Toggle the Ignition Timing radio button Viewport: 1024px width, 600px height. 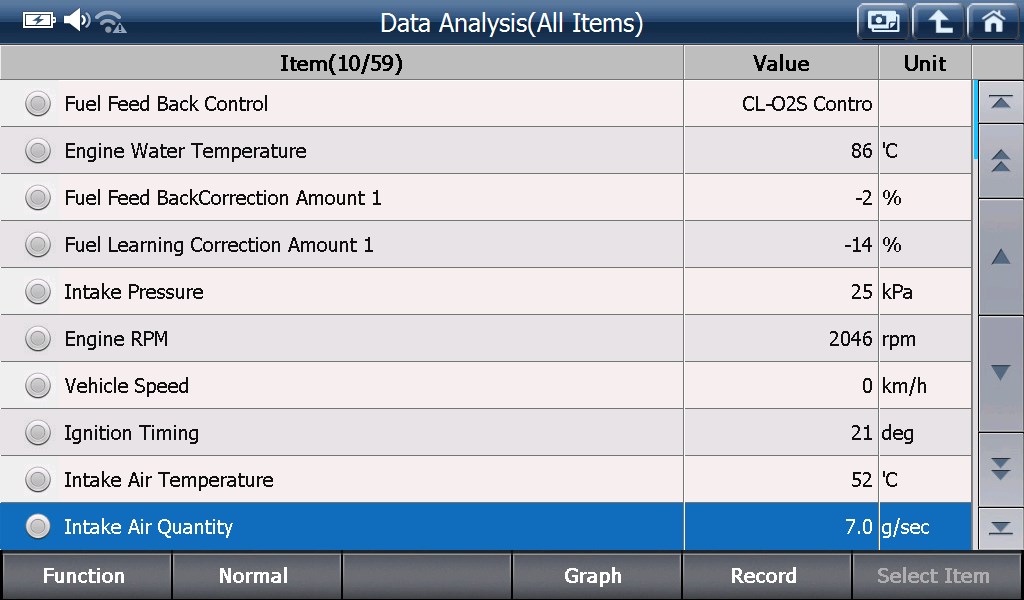tap(38, 432)
